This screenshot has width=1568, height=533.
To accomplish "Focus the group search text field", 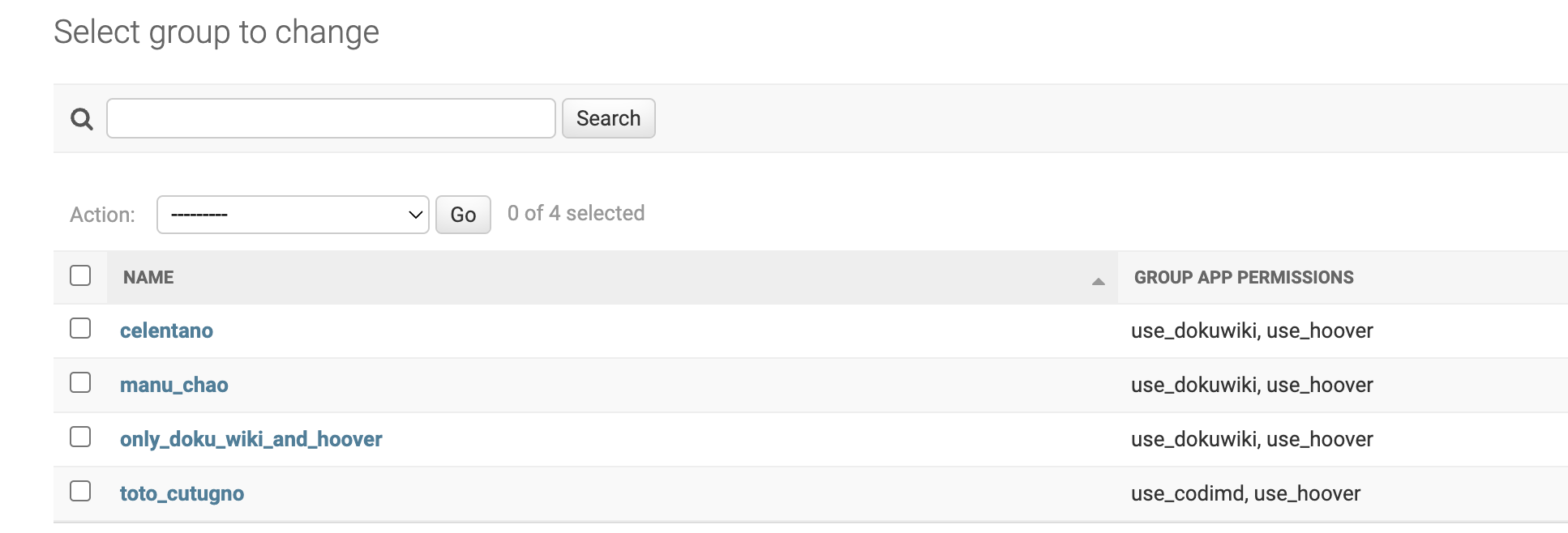I will click(x=331, y=118).
